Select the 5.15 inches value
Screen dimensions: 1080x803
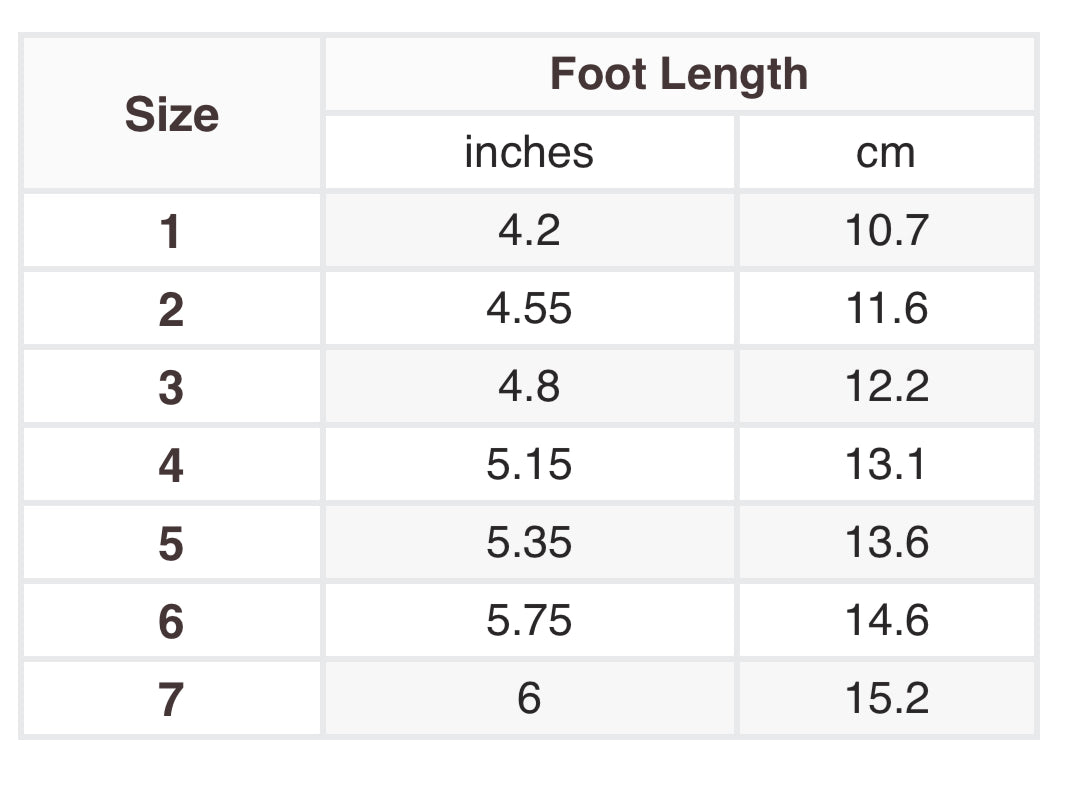[529, 464]
